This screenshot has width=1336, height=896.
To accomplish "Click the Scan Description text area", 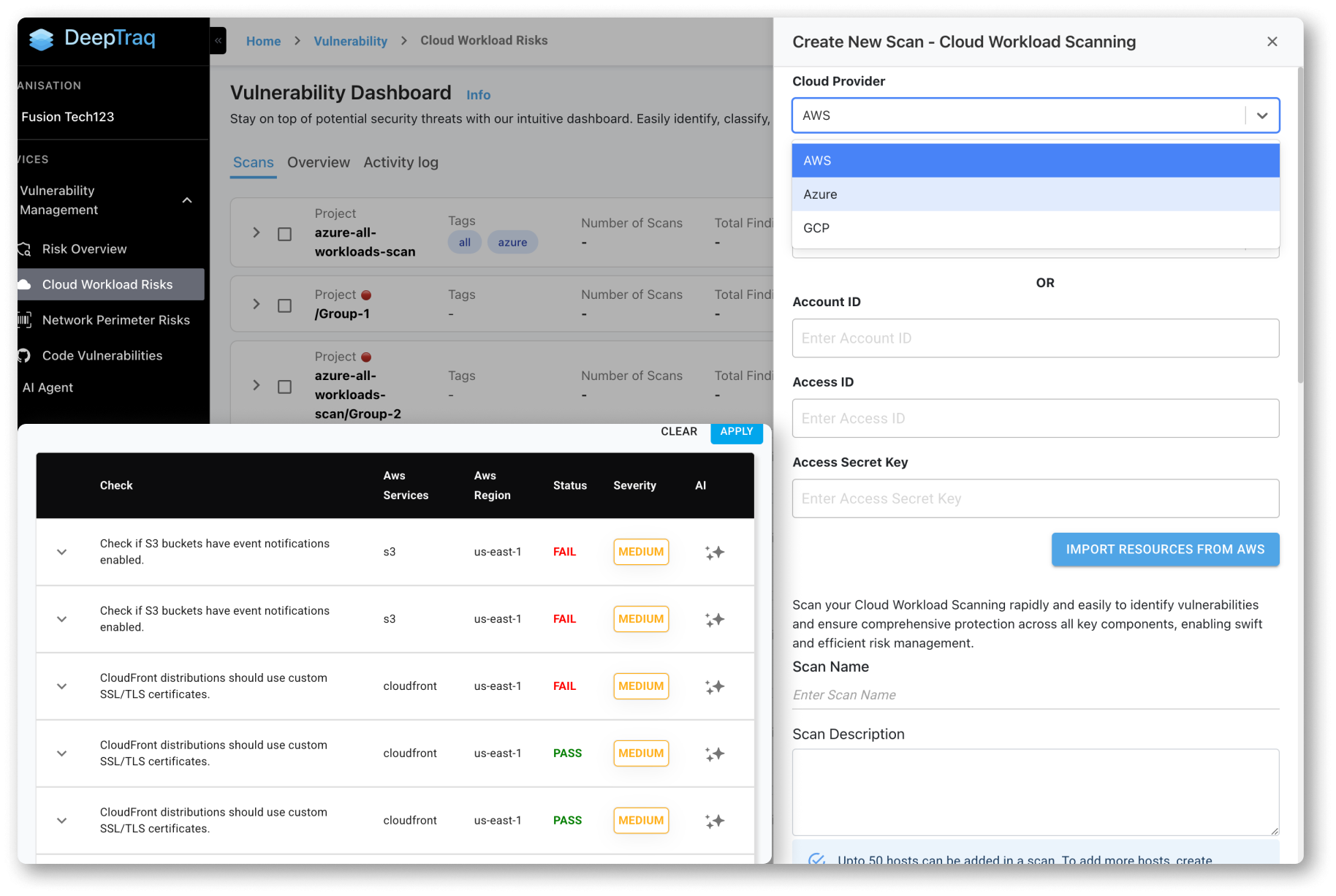I will (x=1036, y=792).
